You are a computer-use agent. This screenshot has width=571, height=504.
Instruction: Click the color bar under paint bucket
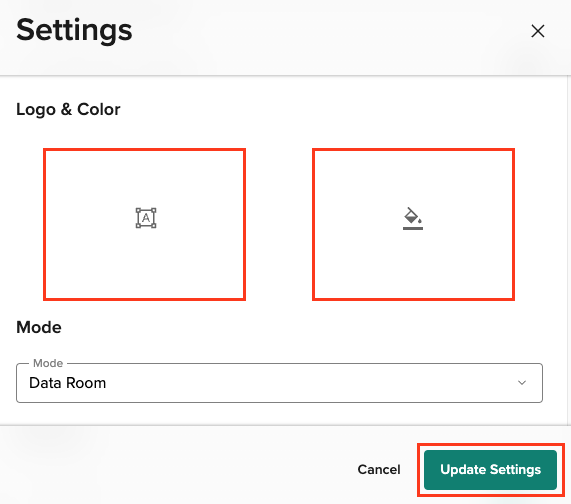(413, 228)
